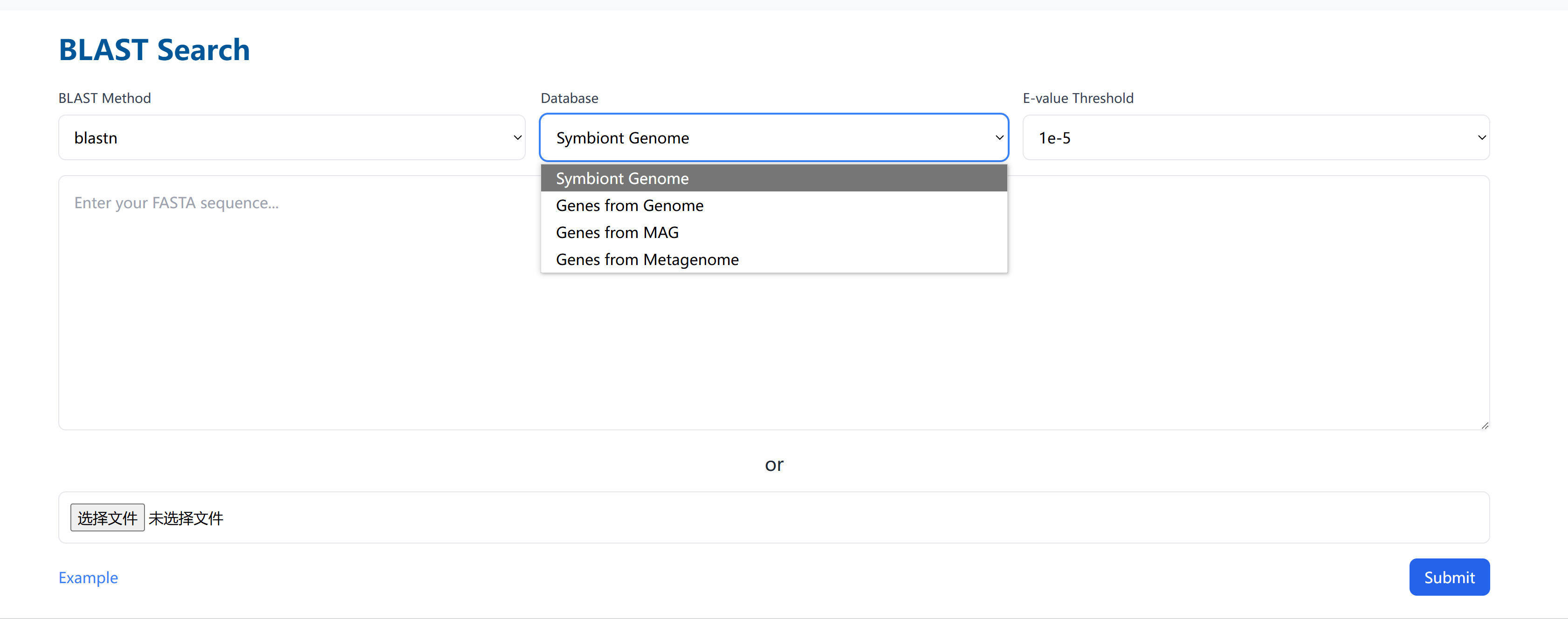Choose Genes from Genome option
The image size is (1568, 619).
point(774,205)
